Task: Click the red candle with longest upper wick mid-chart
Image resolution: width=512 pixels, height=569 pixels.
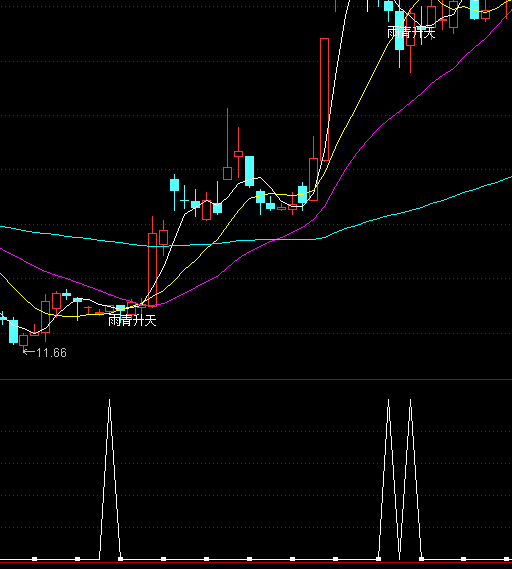Action: click(x=228, y=173)
